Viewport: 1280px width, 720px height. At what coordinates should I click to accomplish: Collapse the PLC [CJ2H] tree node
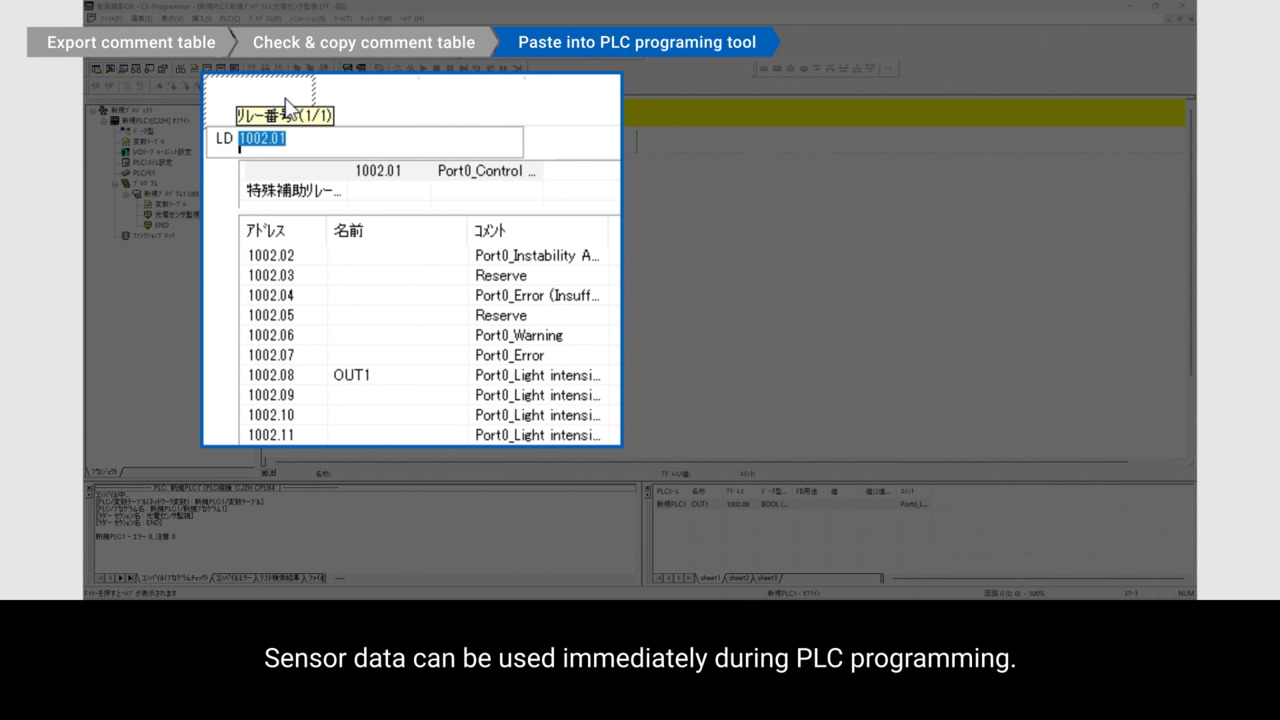[x=102, y=121]
